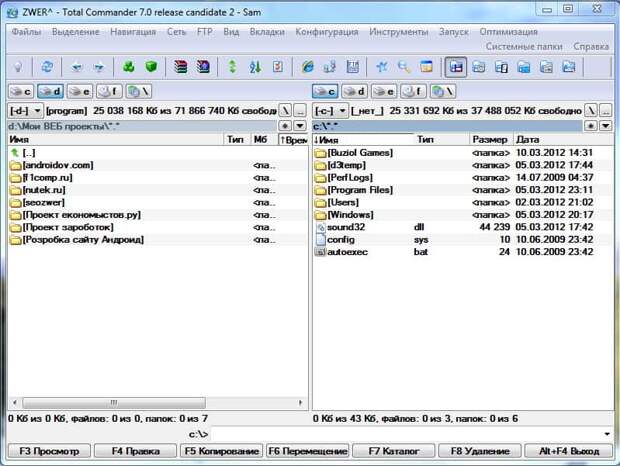The width and height of the screenshot is (620, 466).
Task: Click the F3 Просмотр button
Action: [x=49, y=451]
